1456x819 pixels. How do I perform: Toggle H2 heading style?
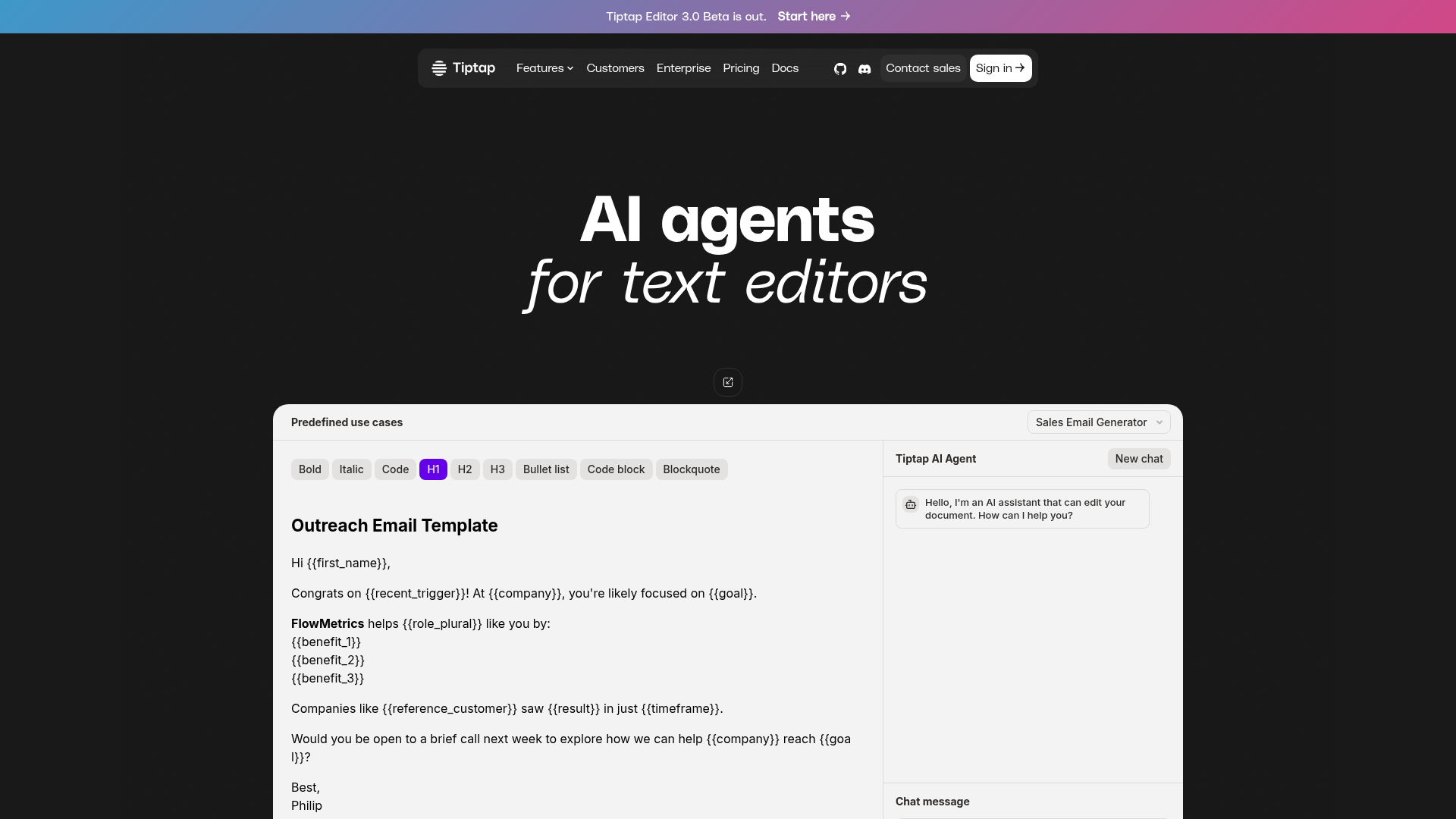tap(465, 469)
